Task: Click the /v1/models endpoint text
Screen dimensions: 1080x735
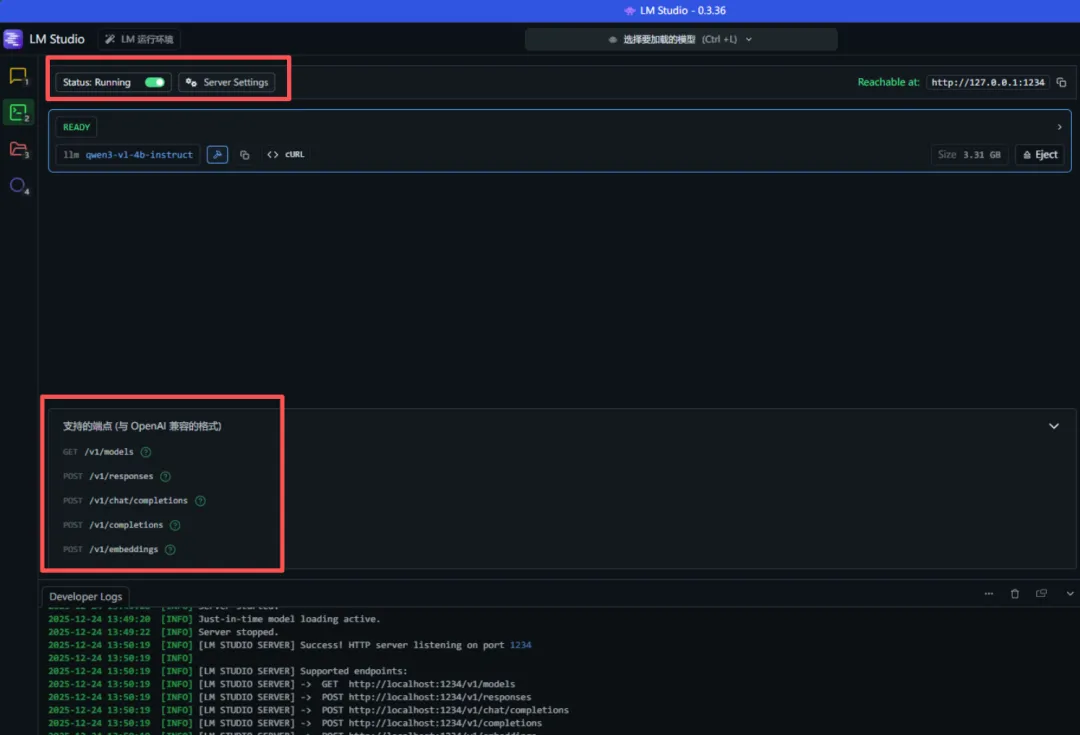Action: 109,452
